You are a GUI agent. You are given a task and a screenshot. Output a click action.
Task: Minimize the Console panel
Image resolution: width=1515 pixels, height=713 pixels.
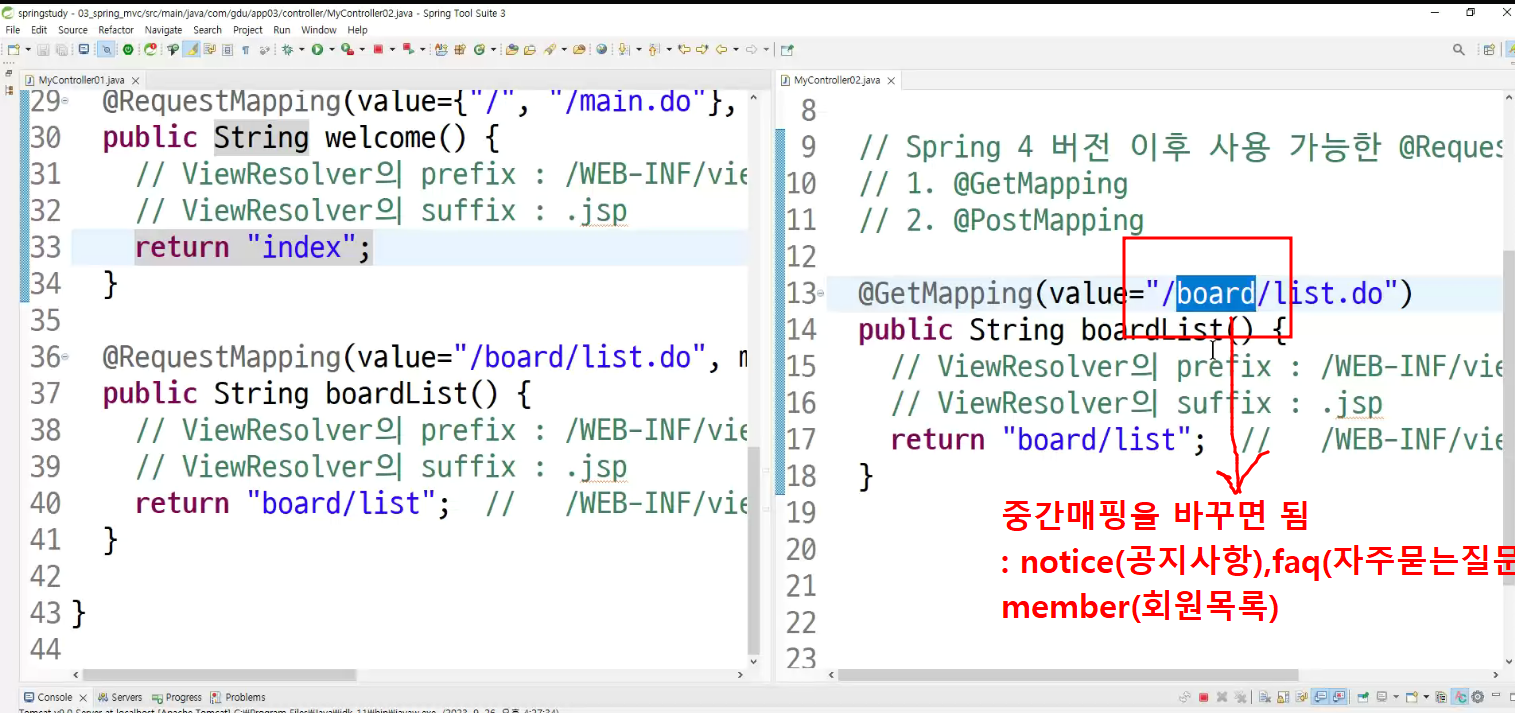[1496, 695]
